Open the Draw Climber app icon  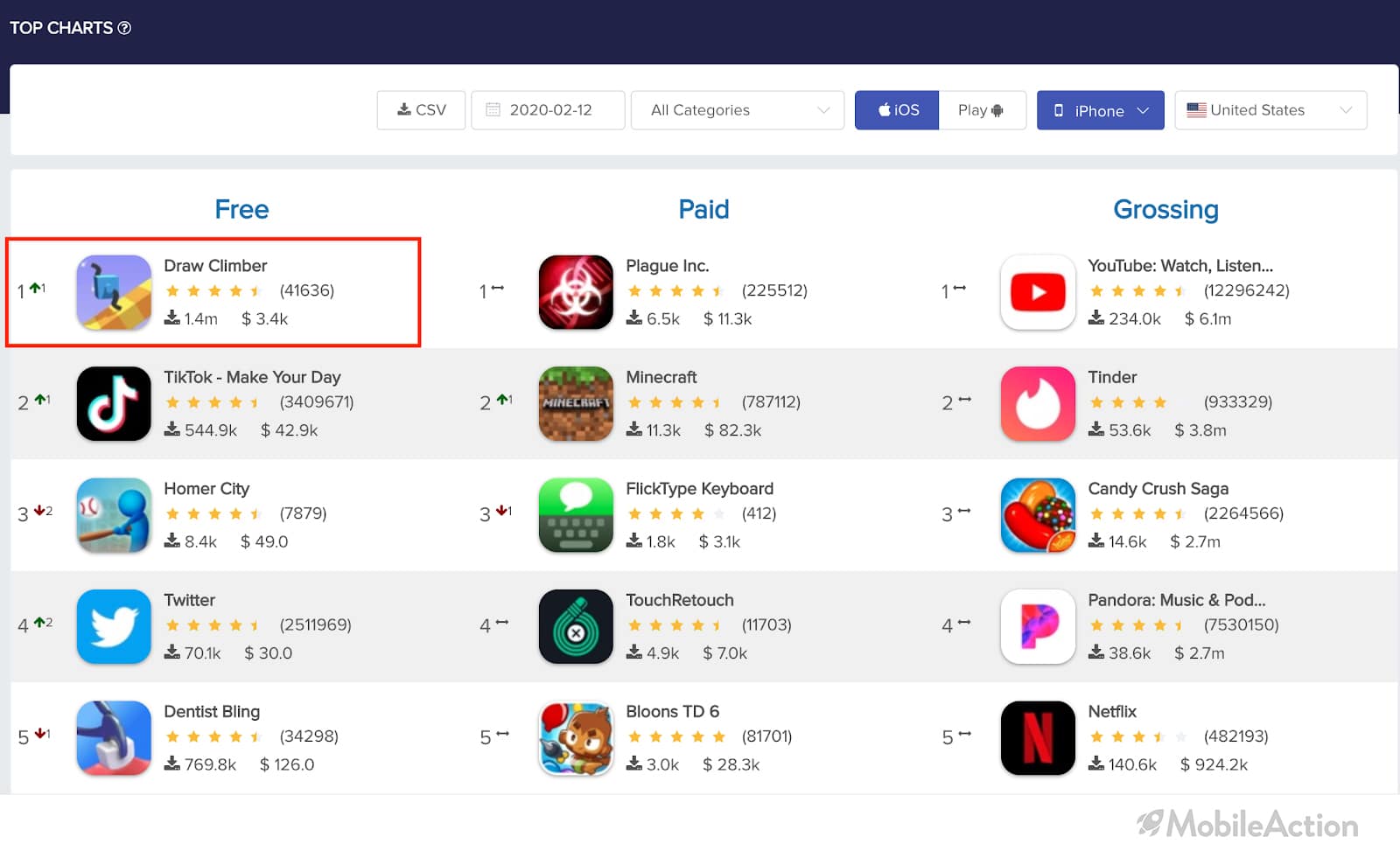[114, 292]
